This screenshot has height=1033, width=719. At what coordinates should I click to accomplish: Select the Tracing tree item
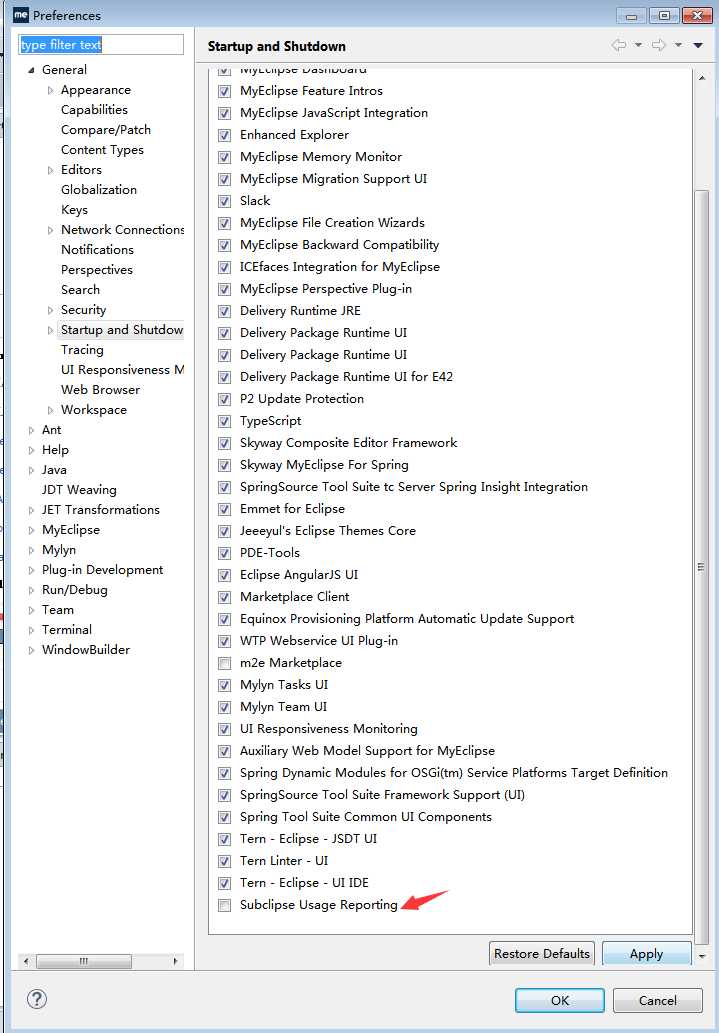pos(82,349)
